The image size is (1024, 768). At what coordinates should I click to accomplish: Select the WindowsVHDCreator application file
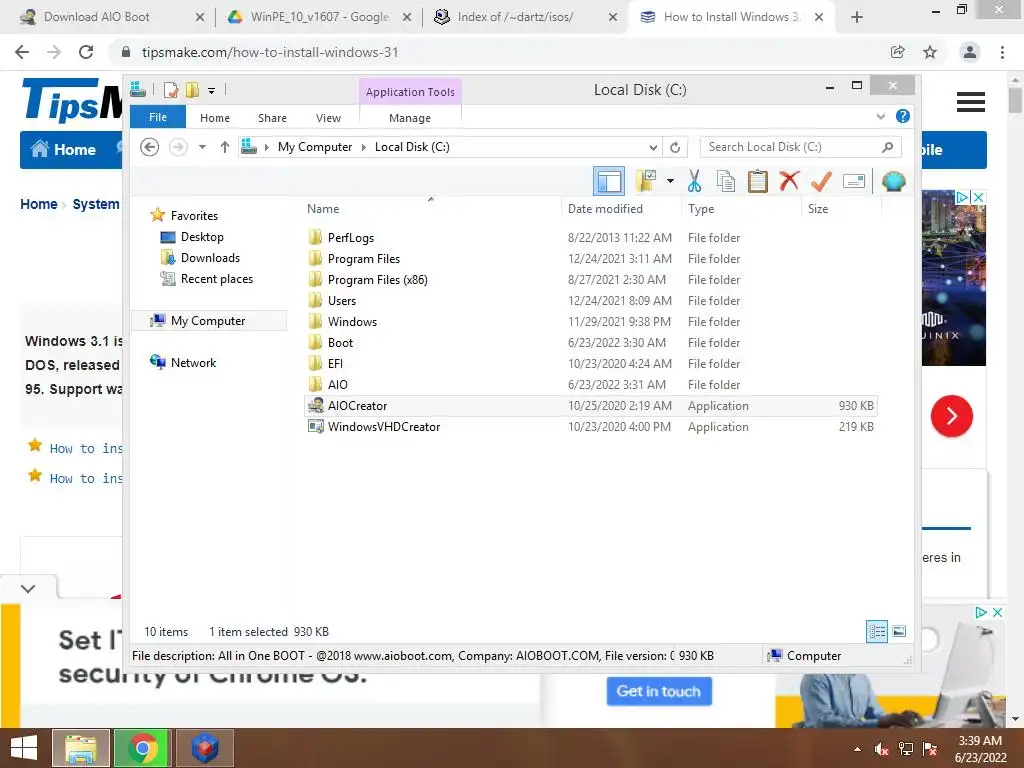click(384, 426)
